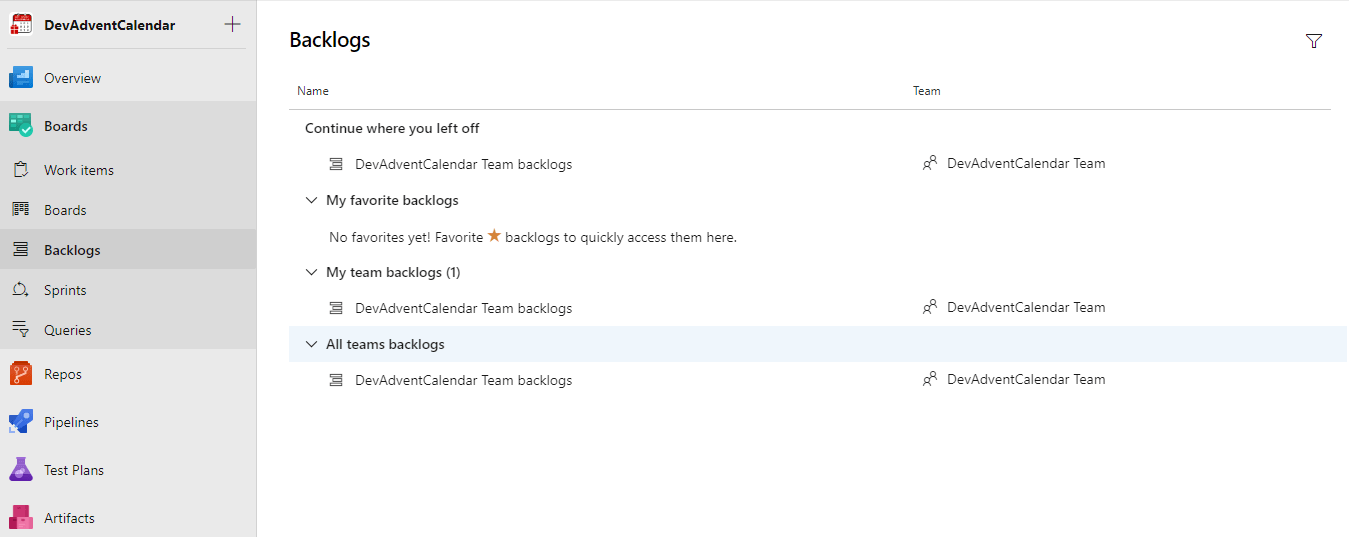This screenshot has height=537, width=1349.
Task: Collapse My team backlogs section
Action: 311,272
